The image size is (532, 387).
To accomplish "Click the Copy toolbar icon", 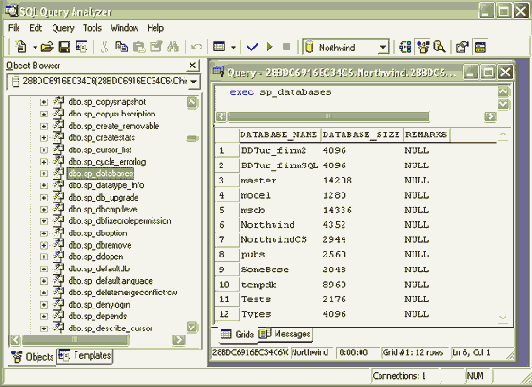I will (121, 46).
